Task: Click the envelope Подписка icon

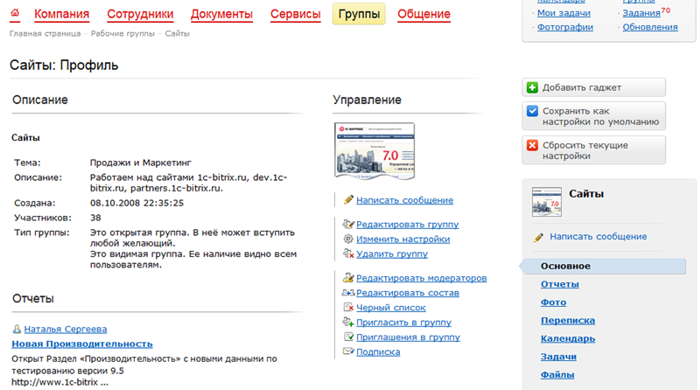Action: [348, 352]
